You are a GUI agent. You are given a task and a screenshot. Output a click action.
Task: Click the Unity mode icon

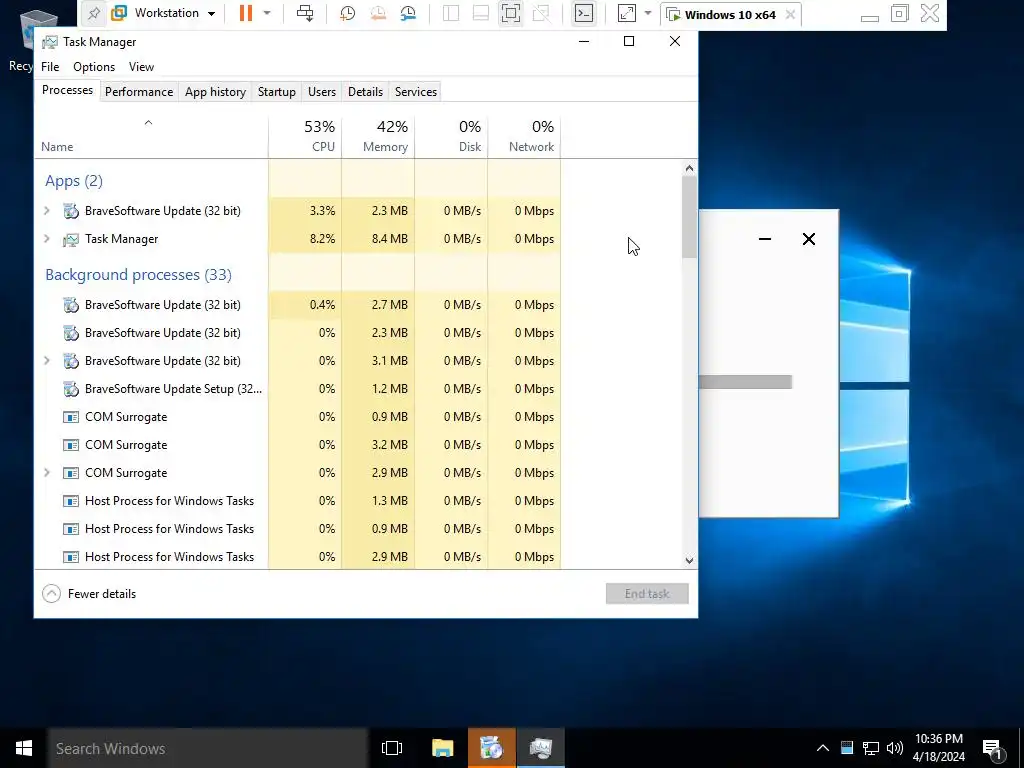541,13
